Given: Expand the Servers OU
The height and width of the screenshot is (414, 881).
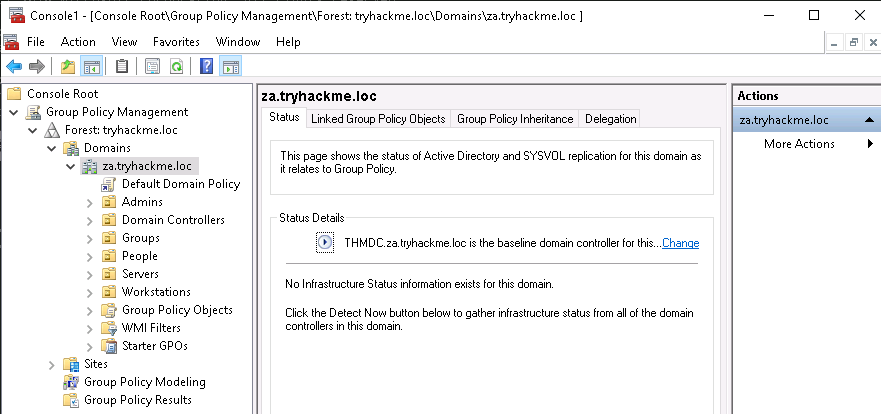Looking at the screenshot, I should pyautogui.click(x=90, y=274).
